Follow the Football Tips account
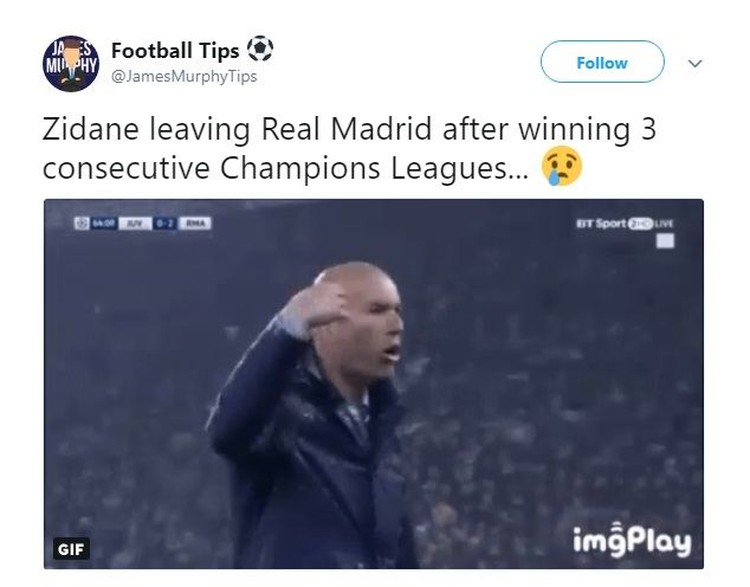Image resolution: width=750 pixels, height=587 pixels. (x=602, y=62)
